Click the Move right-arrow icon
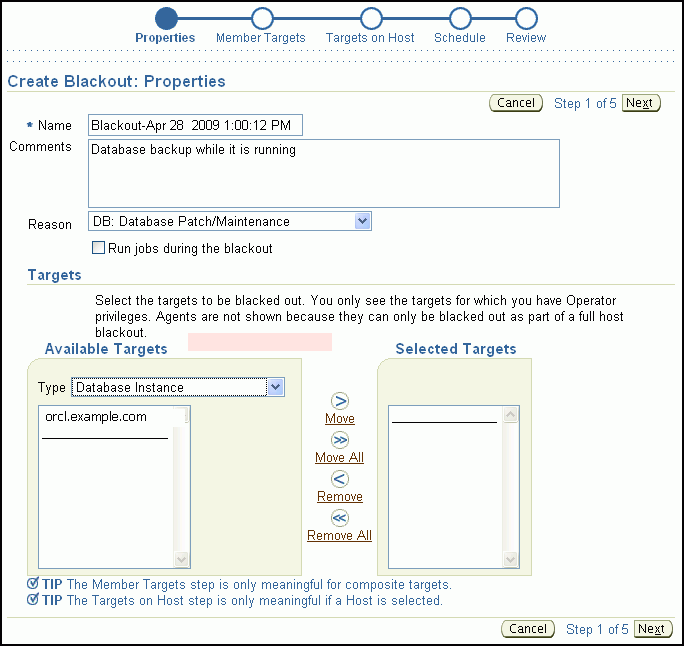 (x=340, y=401)
